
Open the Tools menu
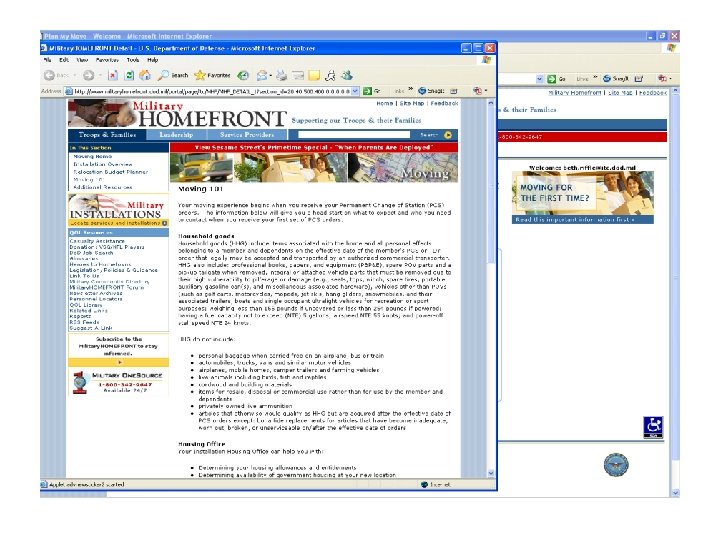[133, 60]
